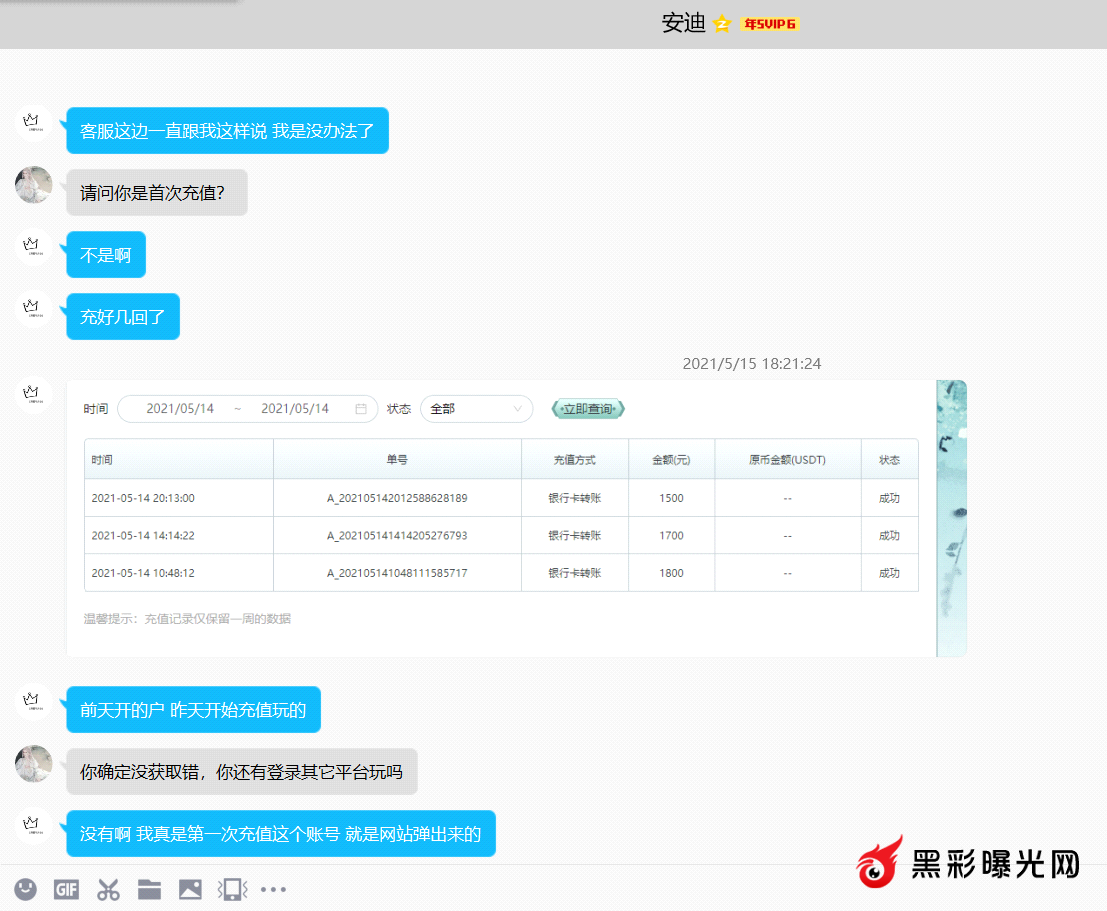Click the message bubble 充好几回了
Image resolution: width=1107 pixels, height=911 pixels.
click(x=123, y=317)
